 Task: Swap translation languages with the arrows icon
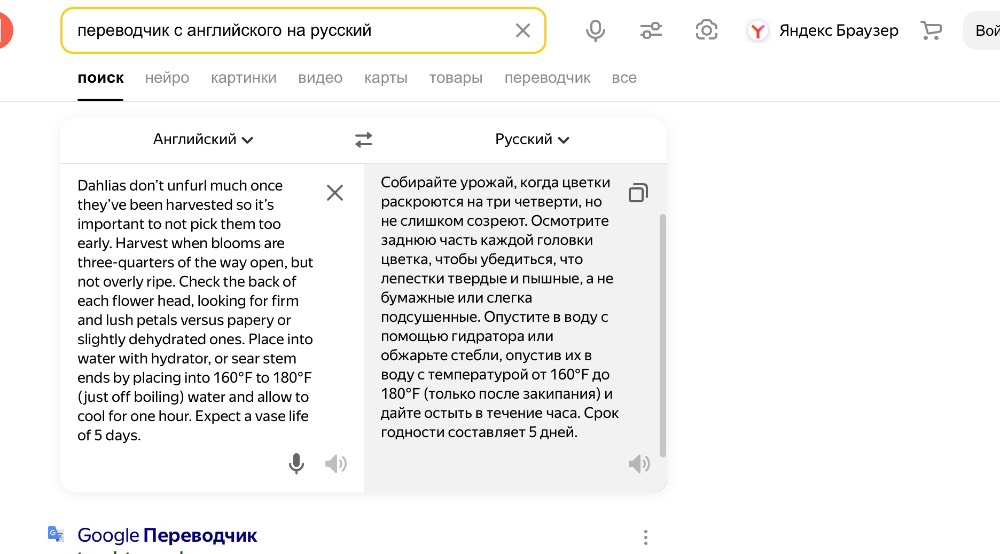[364, 140]
